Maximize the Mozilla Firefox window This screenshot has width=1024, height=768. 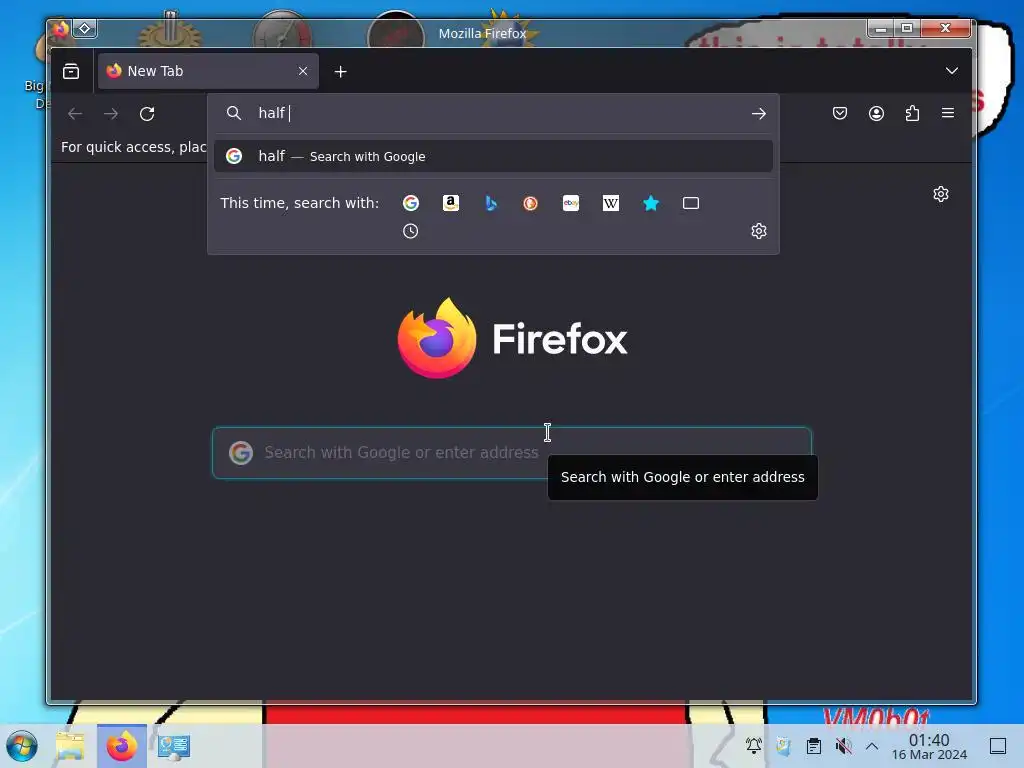[x=906, y=28]
